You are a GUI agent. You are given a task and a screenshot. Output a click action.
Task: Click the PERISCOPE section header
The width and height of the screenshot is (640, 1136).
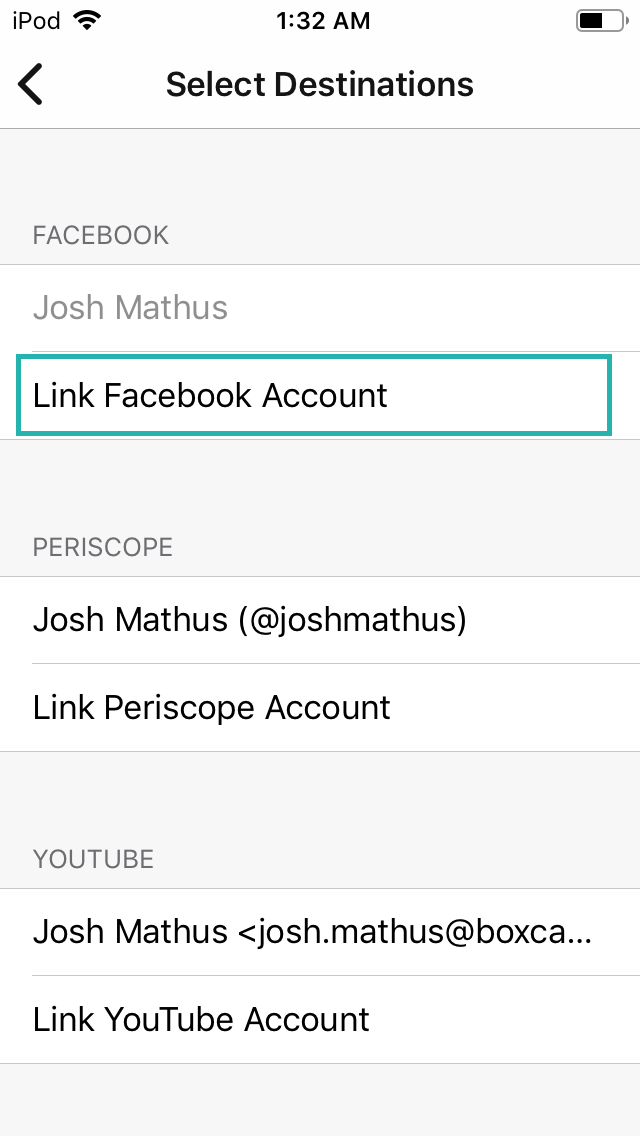[103, 547]
